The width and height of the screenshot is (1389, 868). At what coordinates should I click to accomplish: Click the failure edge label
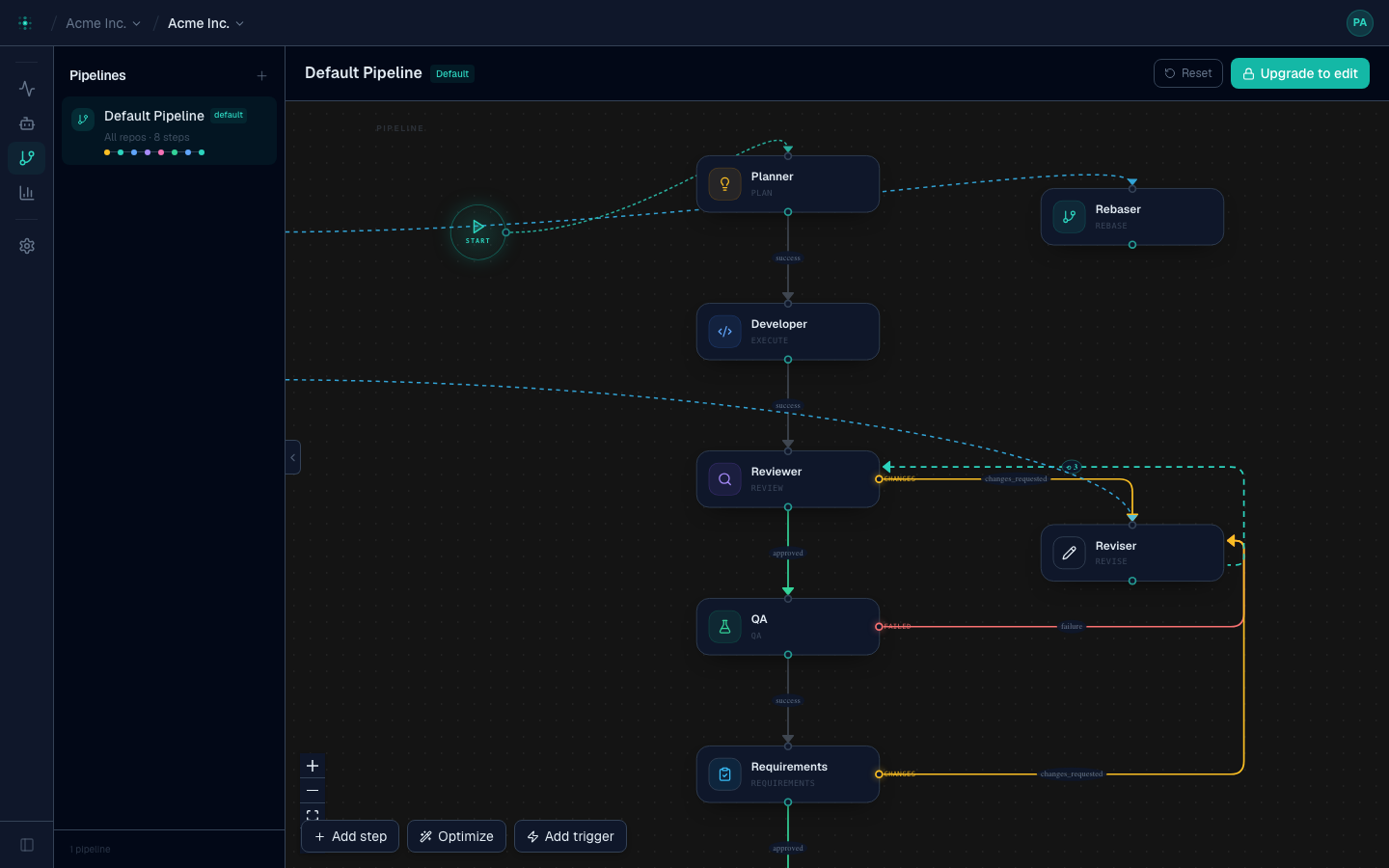(1072, 626)
